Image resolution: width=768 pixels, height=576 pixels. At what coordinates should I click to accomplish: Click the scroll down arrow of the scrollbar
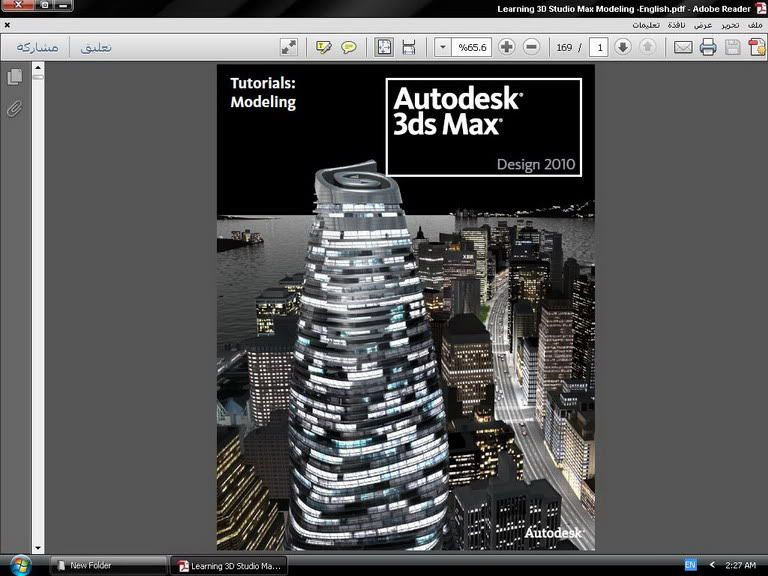click(x=38, y=548)
